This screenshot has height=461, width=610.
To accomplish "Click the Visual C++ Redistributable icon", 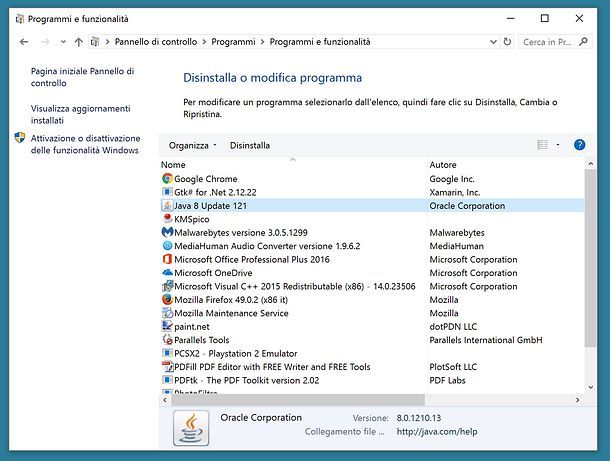I will 167,286.
